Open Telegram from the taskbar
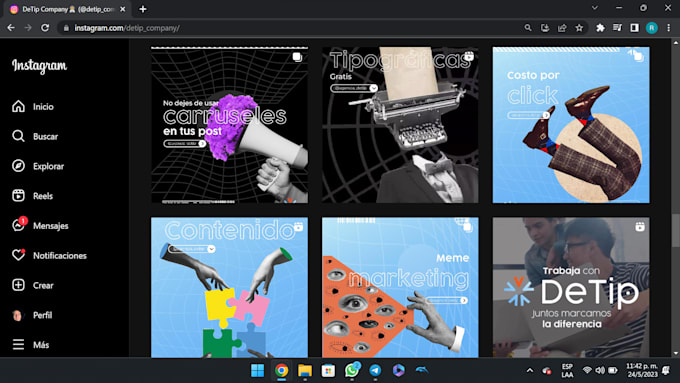The height and width of the screenshot is (383, 680). (x=375, y=370)
